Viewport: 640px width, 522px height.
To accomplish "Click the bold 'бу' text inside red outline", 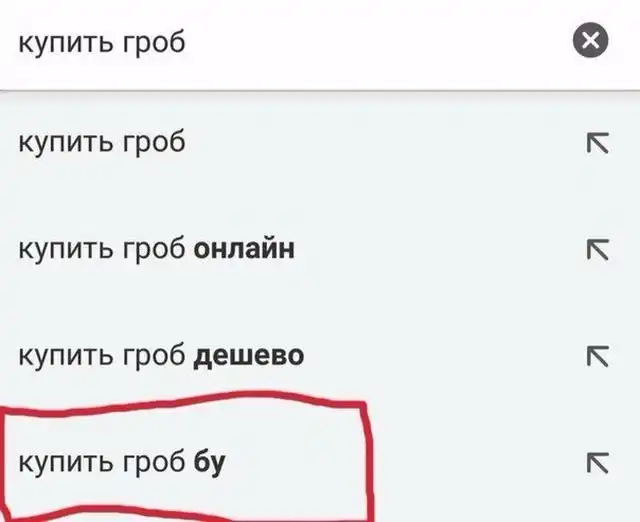I will click(x=209, y=463).
